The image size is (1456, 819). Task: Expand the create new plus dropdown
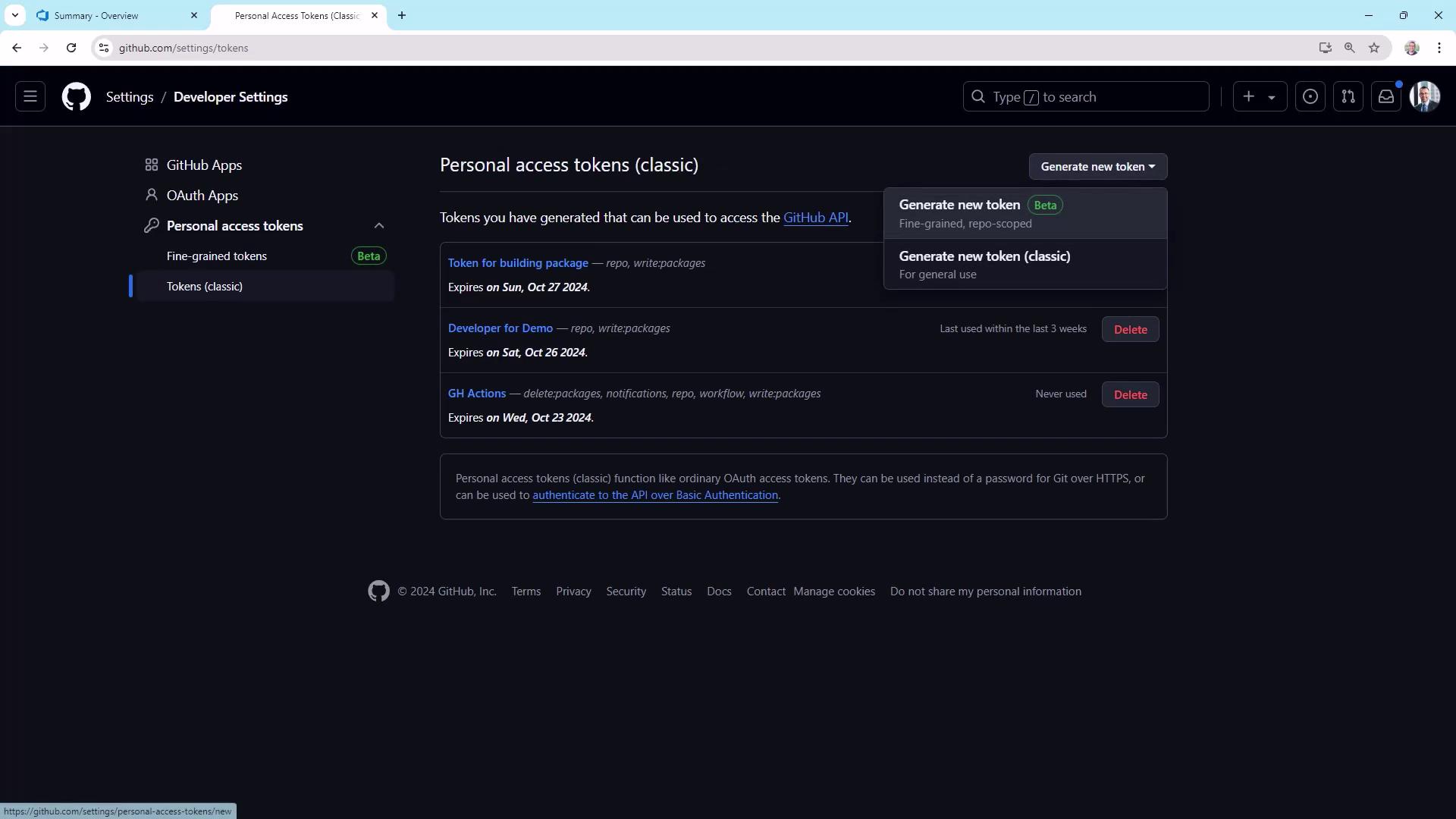pos(1259,97)
